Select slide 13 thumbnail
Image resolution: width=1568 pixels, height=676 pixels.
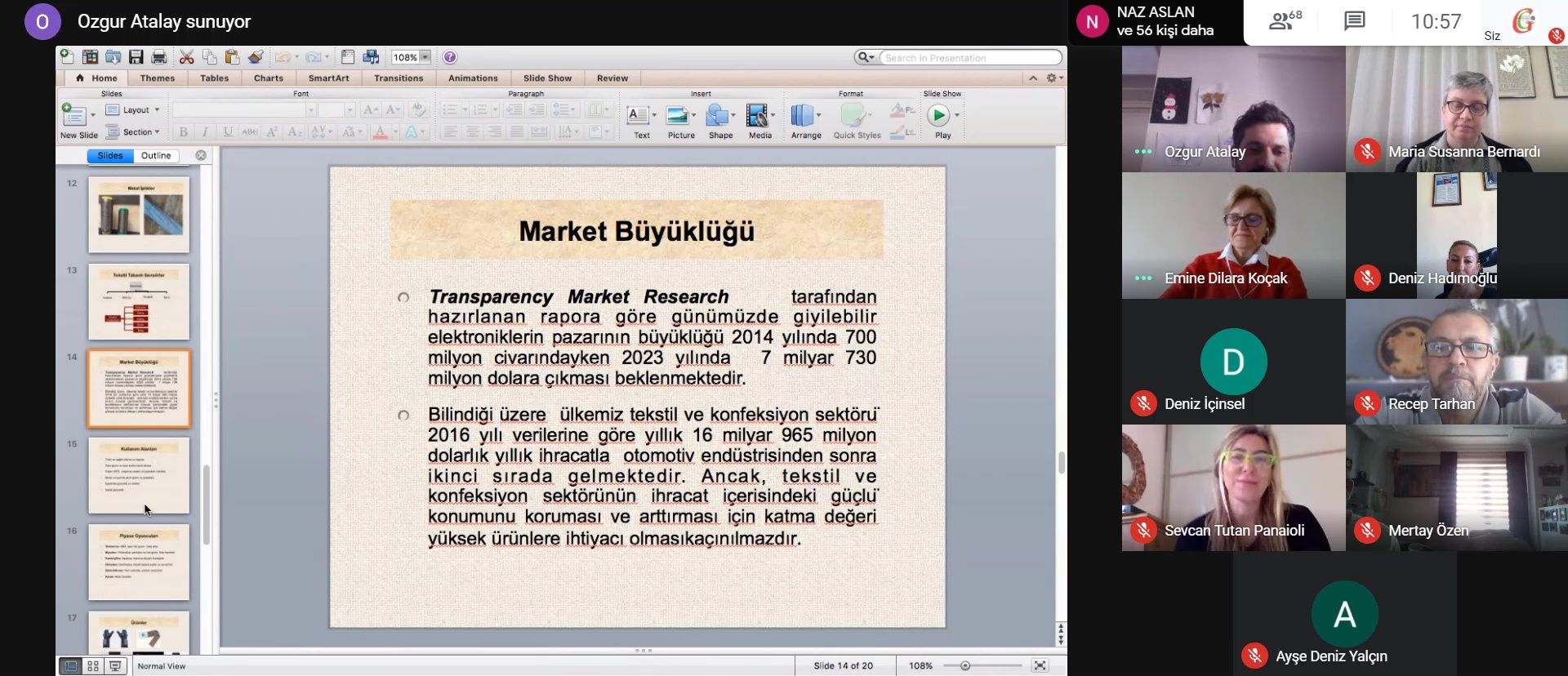tap(139, 301)
